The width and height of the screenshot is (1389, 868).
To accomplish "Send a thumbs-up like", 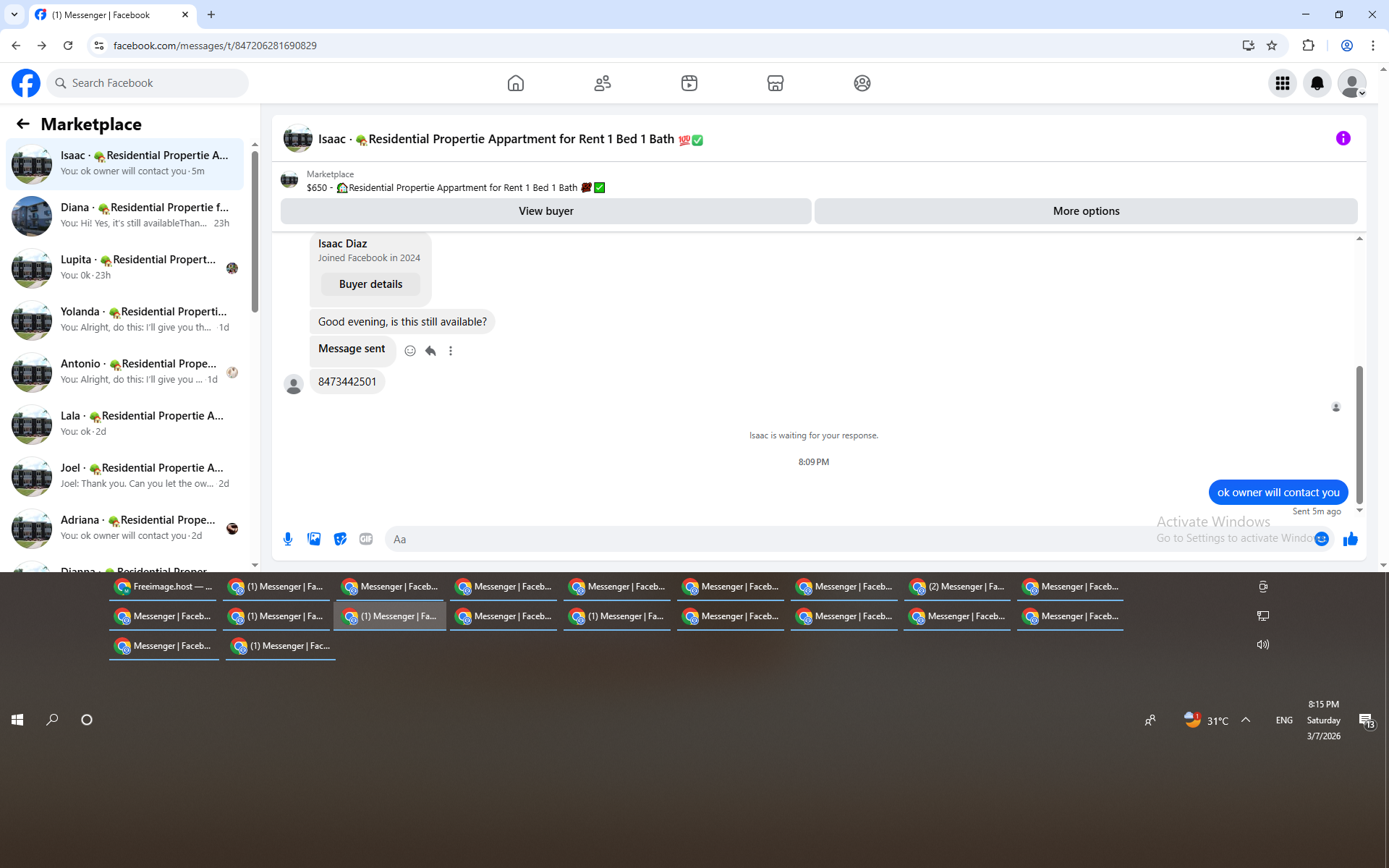I will [1351, 539].
